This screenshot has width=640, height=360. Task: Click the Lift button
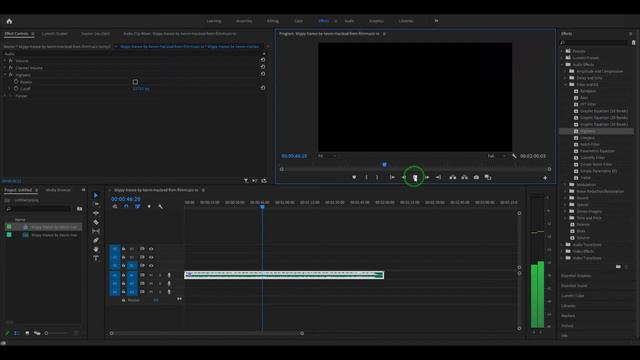tap(453, 177)
